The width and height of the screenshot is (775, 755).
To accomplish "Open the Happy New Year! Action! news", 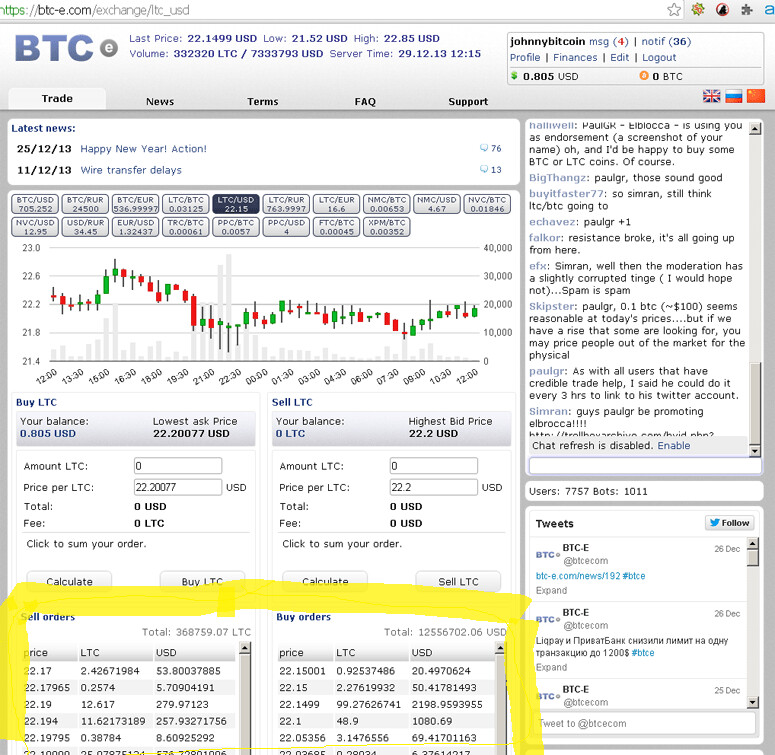I will (x=143, y=149).
